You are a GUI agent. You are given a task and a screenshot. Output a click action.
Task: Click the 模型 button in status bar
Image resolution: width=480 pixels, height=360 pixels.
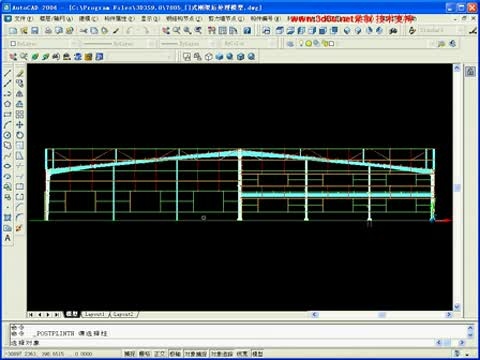click(x=257, y=354)
